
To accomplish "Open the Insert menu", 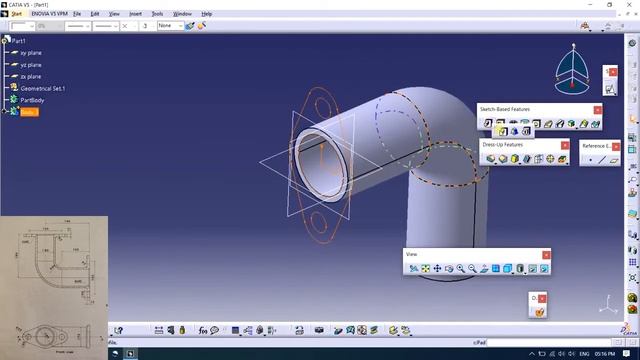I will tap(136, 14).
